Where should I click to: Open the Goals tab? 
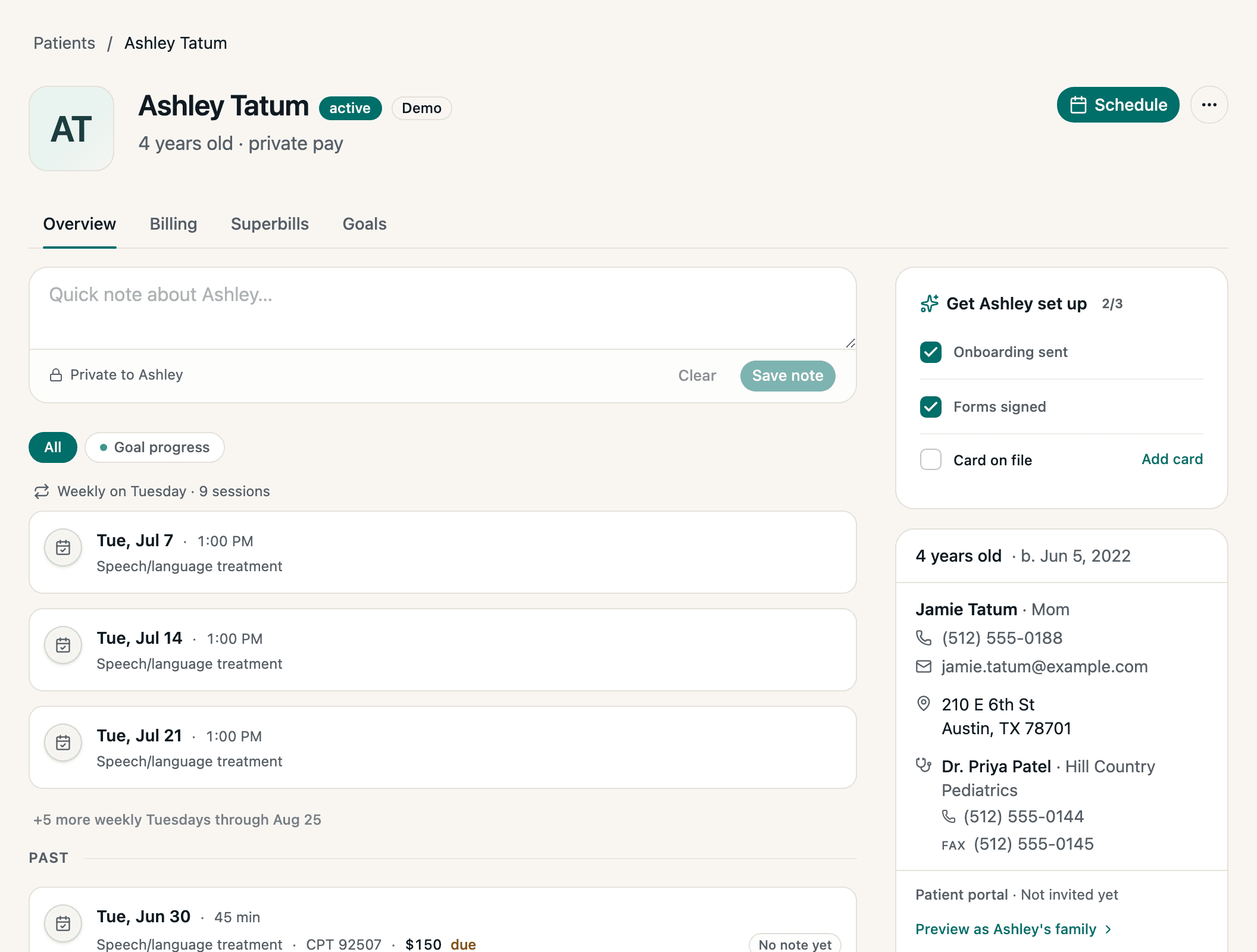[x=364, y=224]
